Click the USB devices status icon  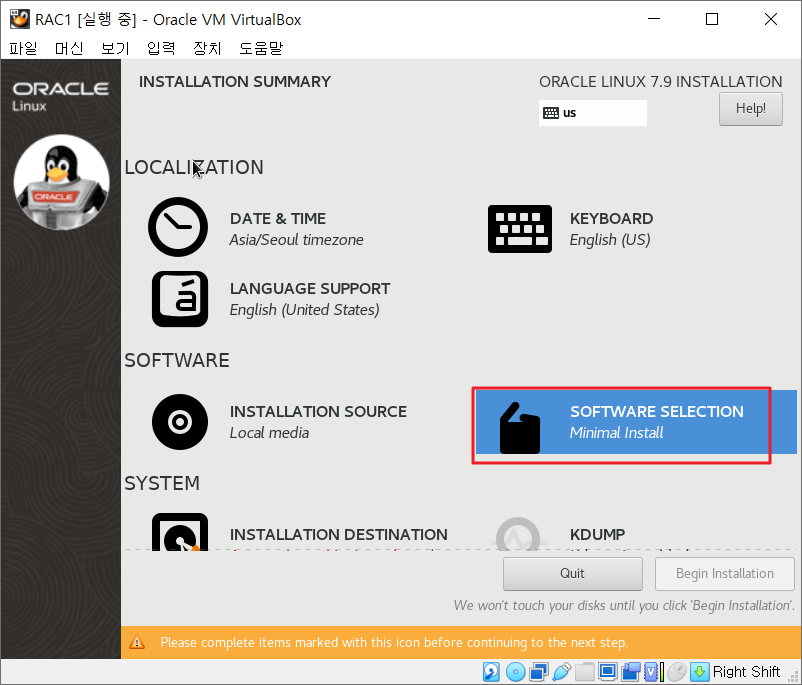click(x=562, y=672)
